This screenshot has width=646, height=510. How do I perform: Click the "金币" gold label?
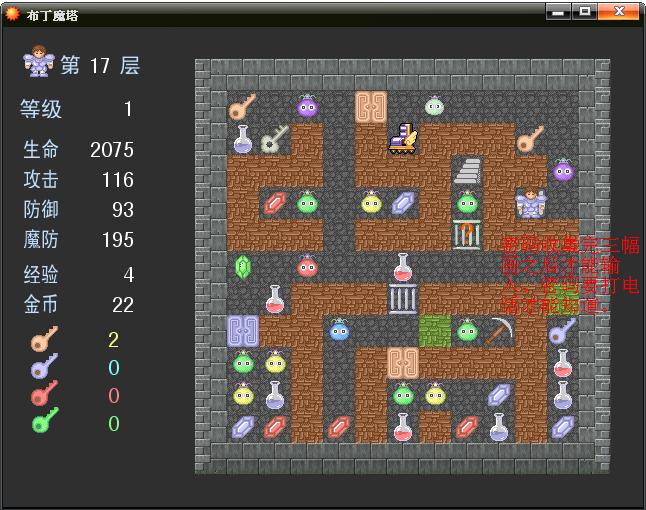click(41, 305)
